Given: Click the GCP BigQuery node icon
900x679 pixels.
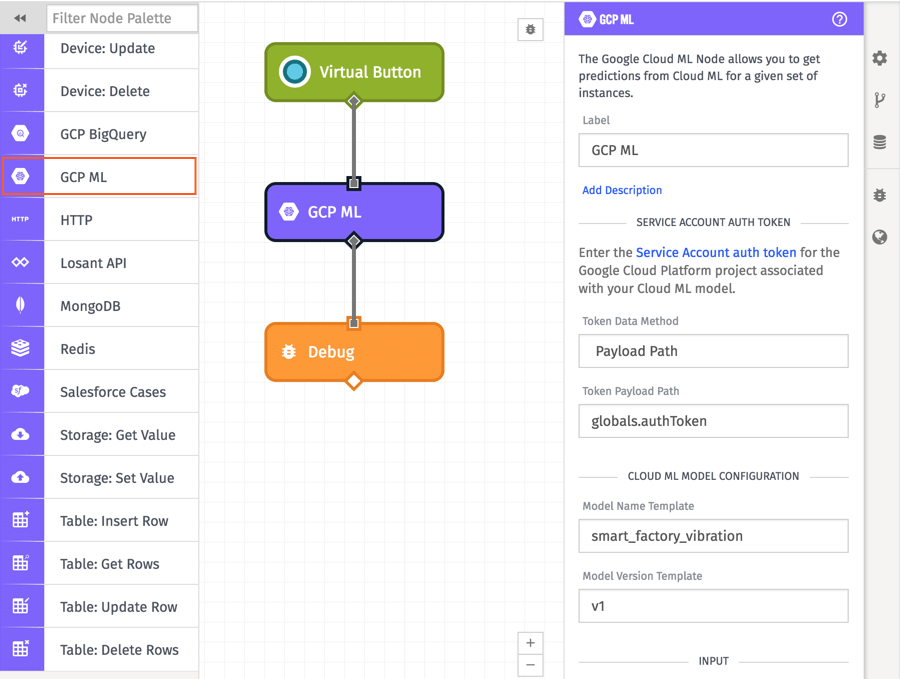Looking at the screenshot, I should 21,133.
